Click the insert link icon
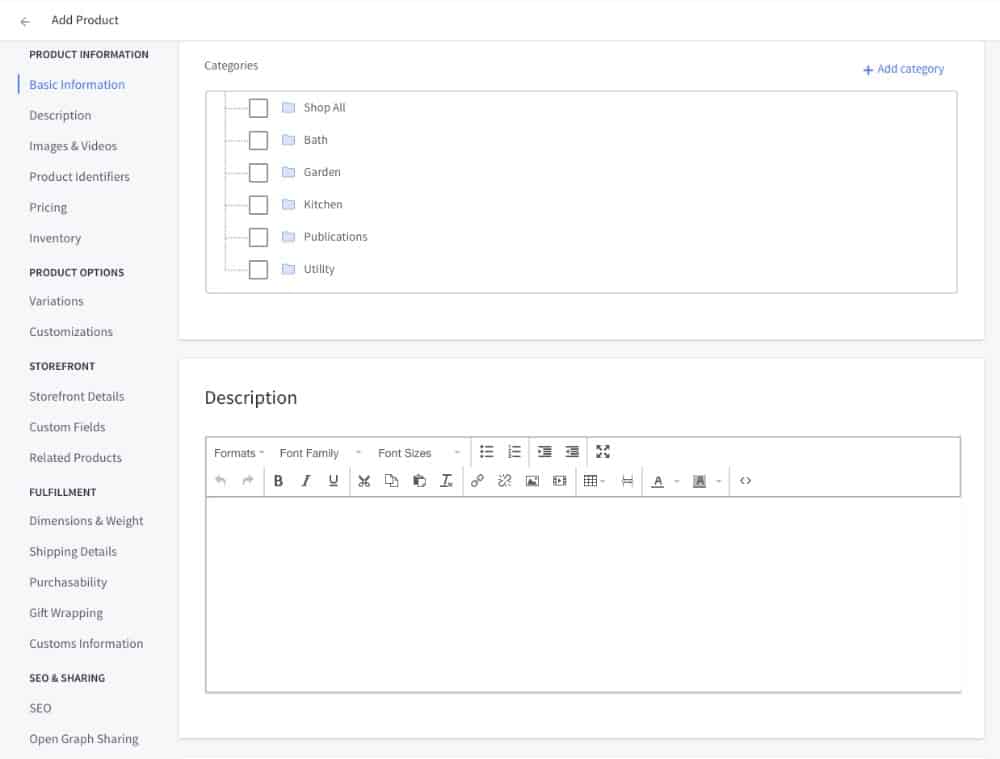 pyautogui.click(x=477, y=481)
